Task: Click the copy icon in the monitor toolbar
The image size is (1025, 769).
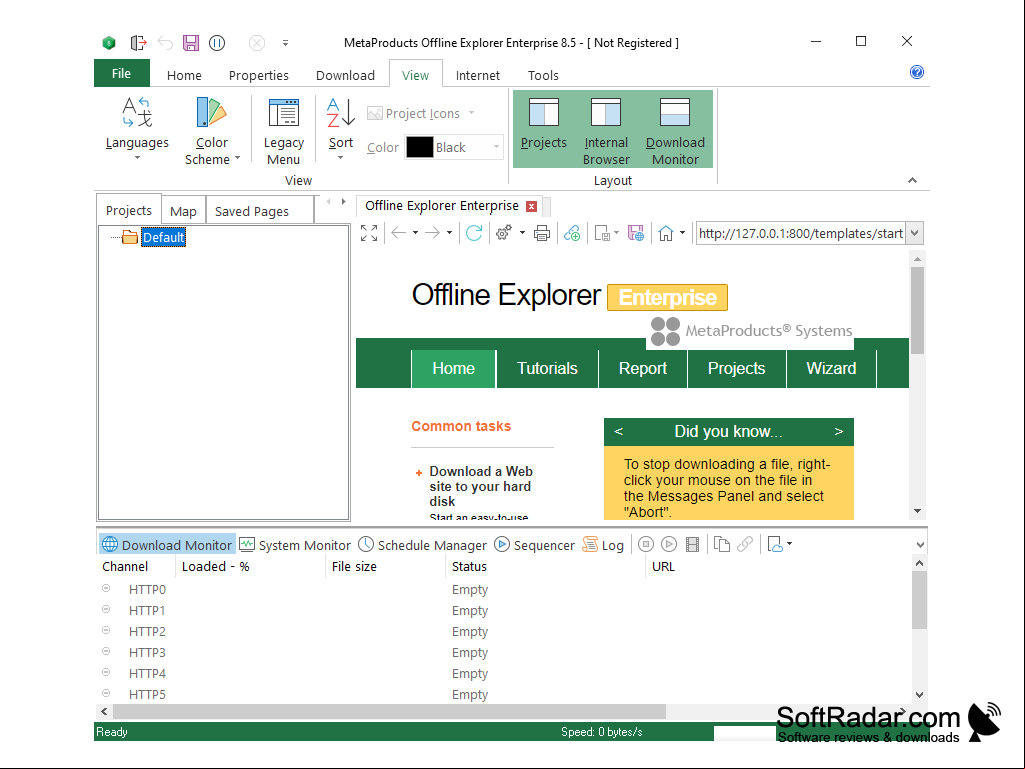Action: click(x=722, y=544)
